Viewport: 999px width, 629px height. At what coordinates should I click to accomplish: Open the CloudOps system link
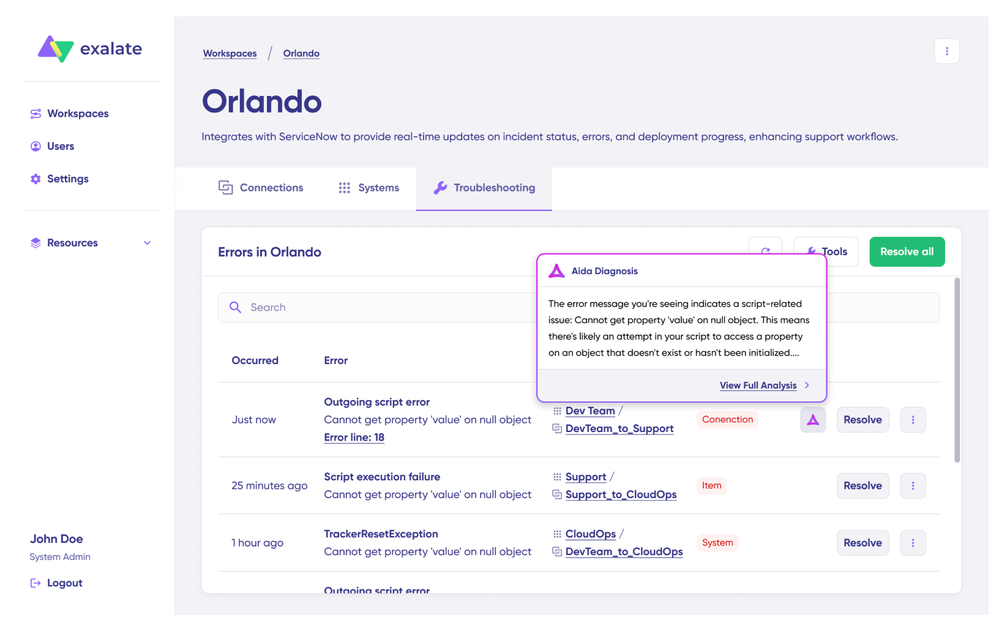pos(591,534)
